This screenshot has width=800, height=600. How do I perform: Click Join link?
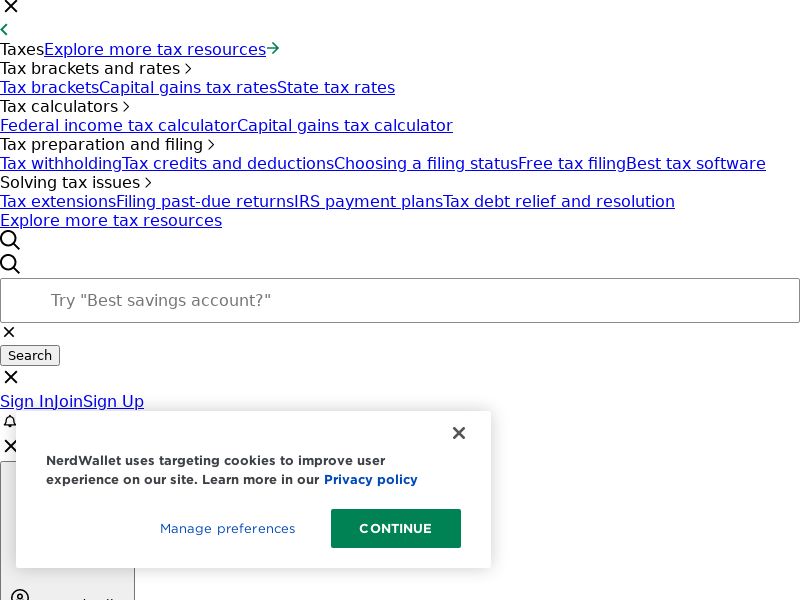[x=68, y=402]
